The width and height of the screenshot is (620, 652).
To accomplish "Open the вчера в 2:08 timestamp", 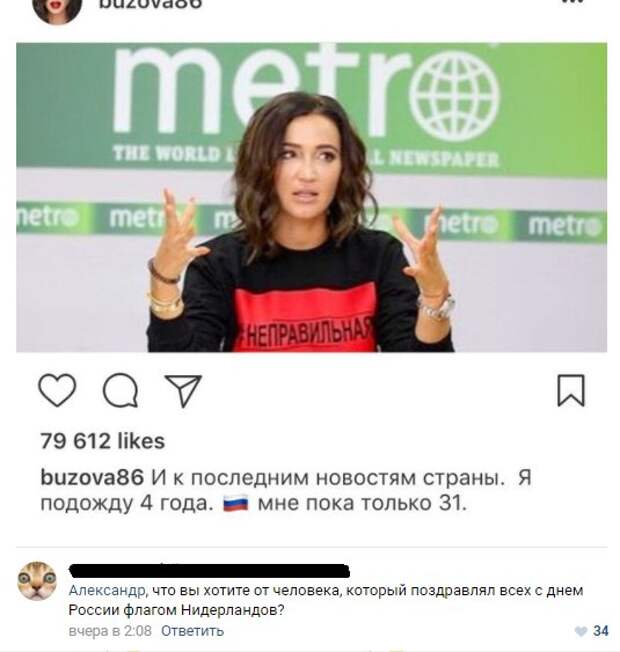I will [110, 631].
